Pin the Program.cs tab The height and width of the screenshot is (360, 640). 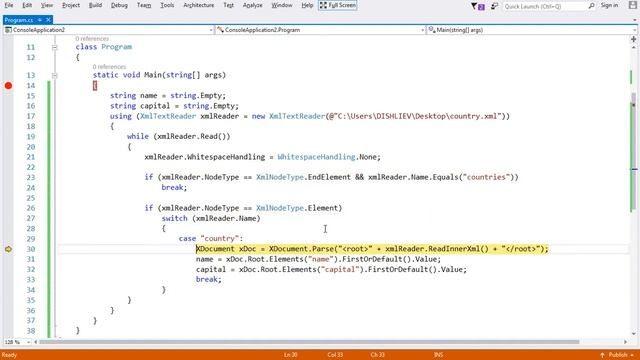[40, 20]
